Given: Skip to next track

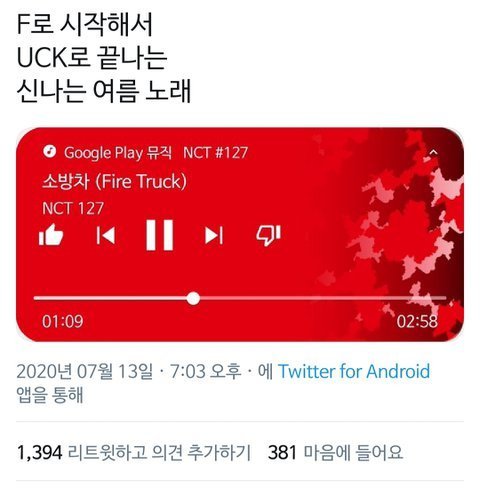Looking at the screenshot, I should [213, 236].
